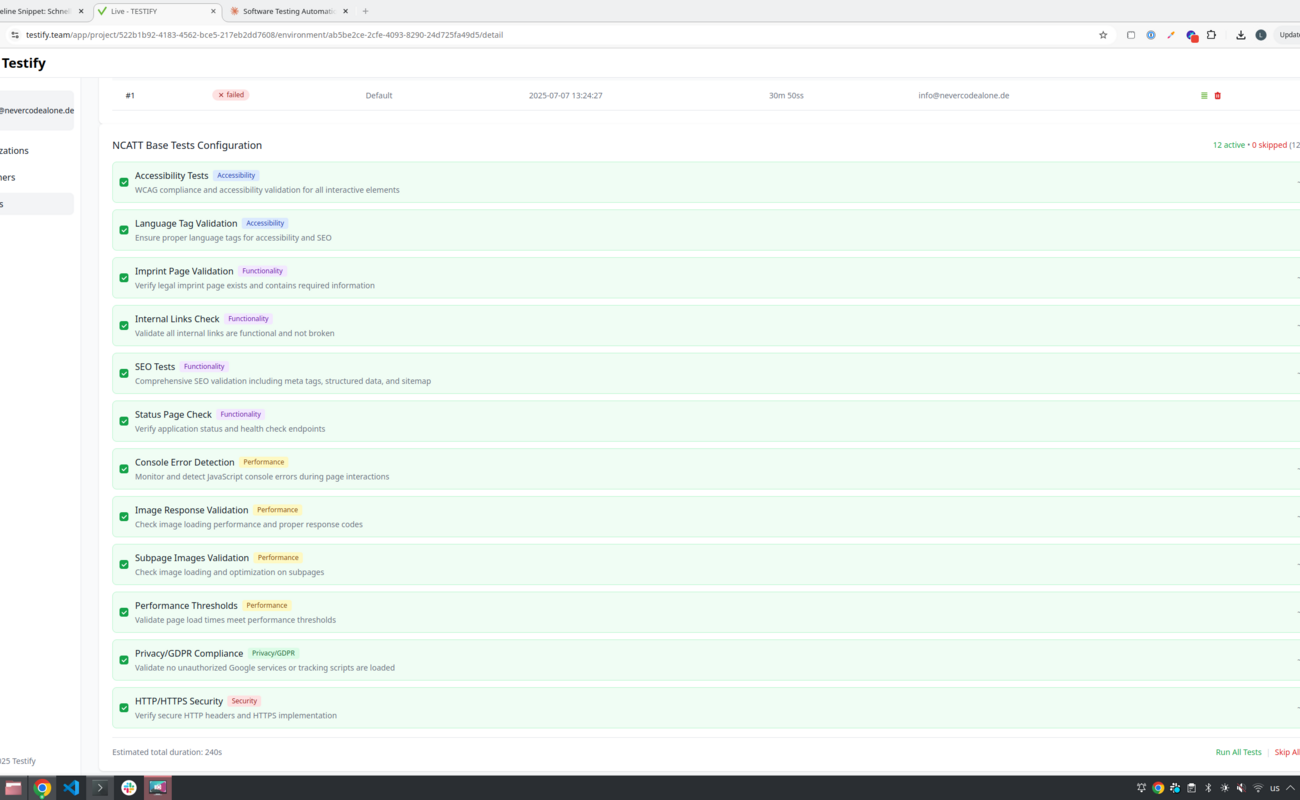View site information icon in address bar
Image resolution: width=1300 pixels, height=800 pixels.
(14, 35)
